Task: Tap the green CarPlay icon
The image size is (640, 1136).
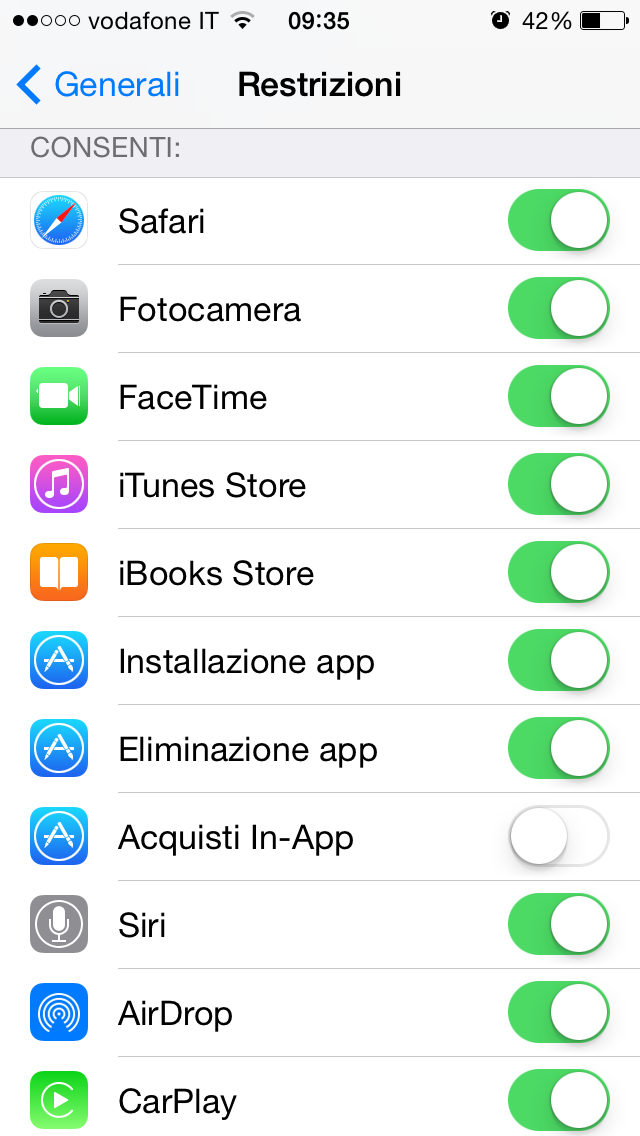Action: pos(59,1101)
